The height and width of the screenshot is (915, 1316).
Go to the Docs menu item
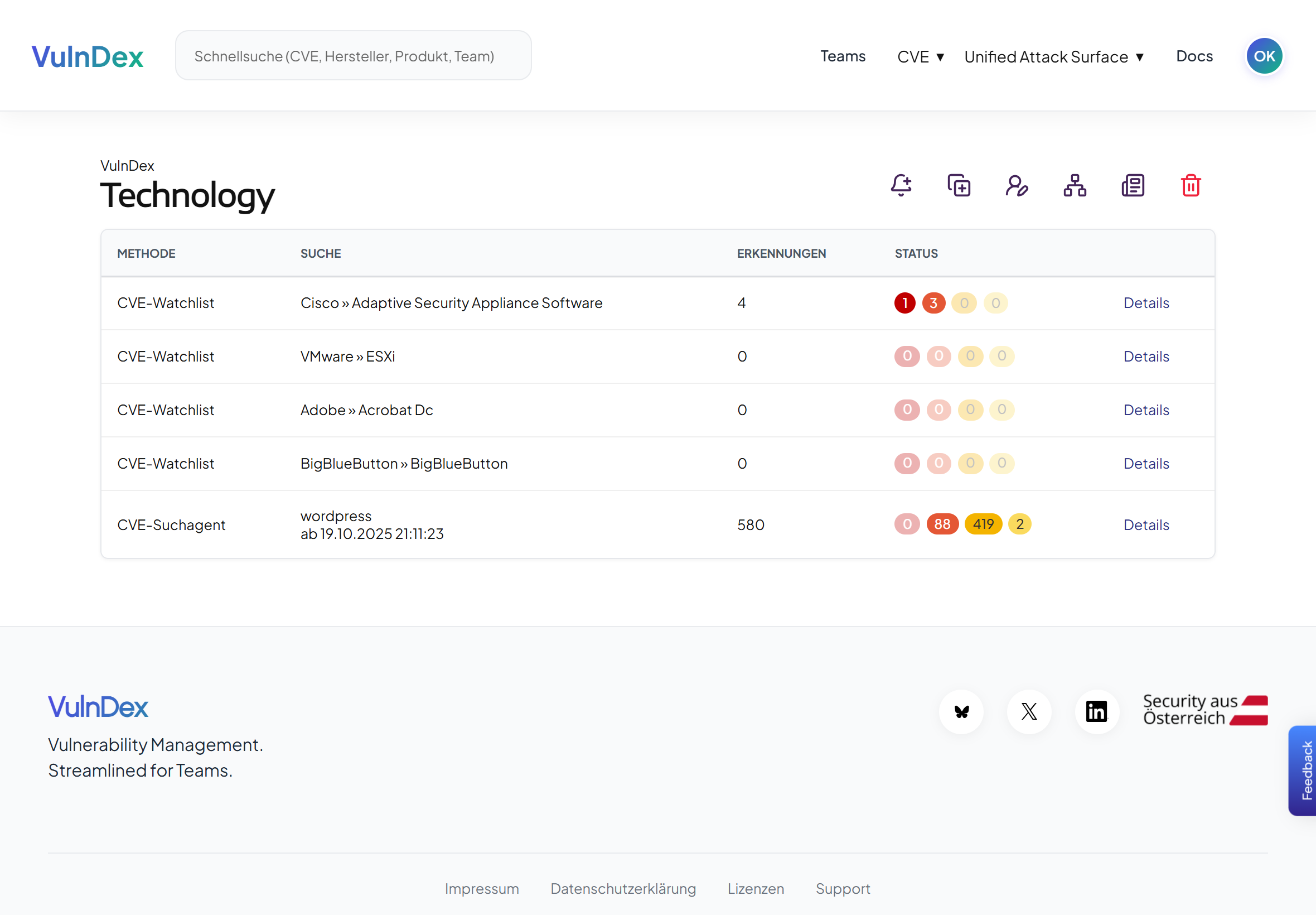pos(1194,56)
